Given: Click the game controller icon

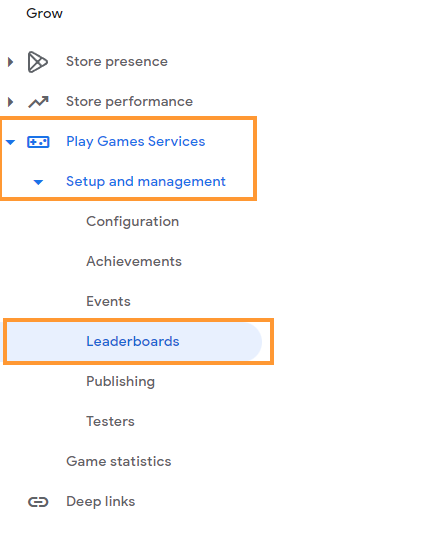Looking at the screenshot, I should coord(38,142).
